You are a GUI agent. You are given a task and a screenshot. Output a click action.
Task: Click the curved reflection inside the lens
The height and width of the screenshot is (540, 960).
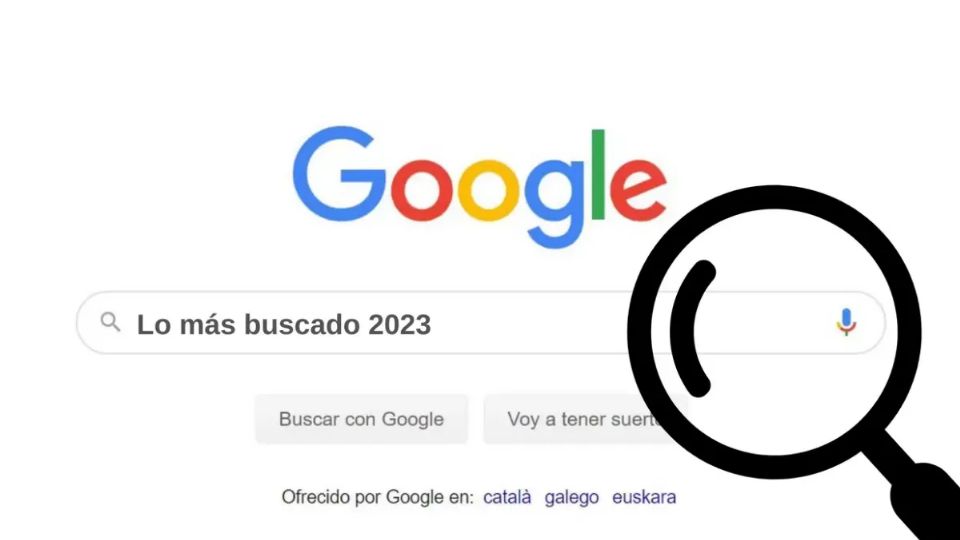tap(691, 328)
